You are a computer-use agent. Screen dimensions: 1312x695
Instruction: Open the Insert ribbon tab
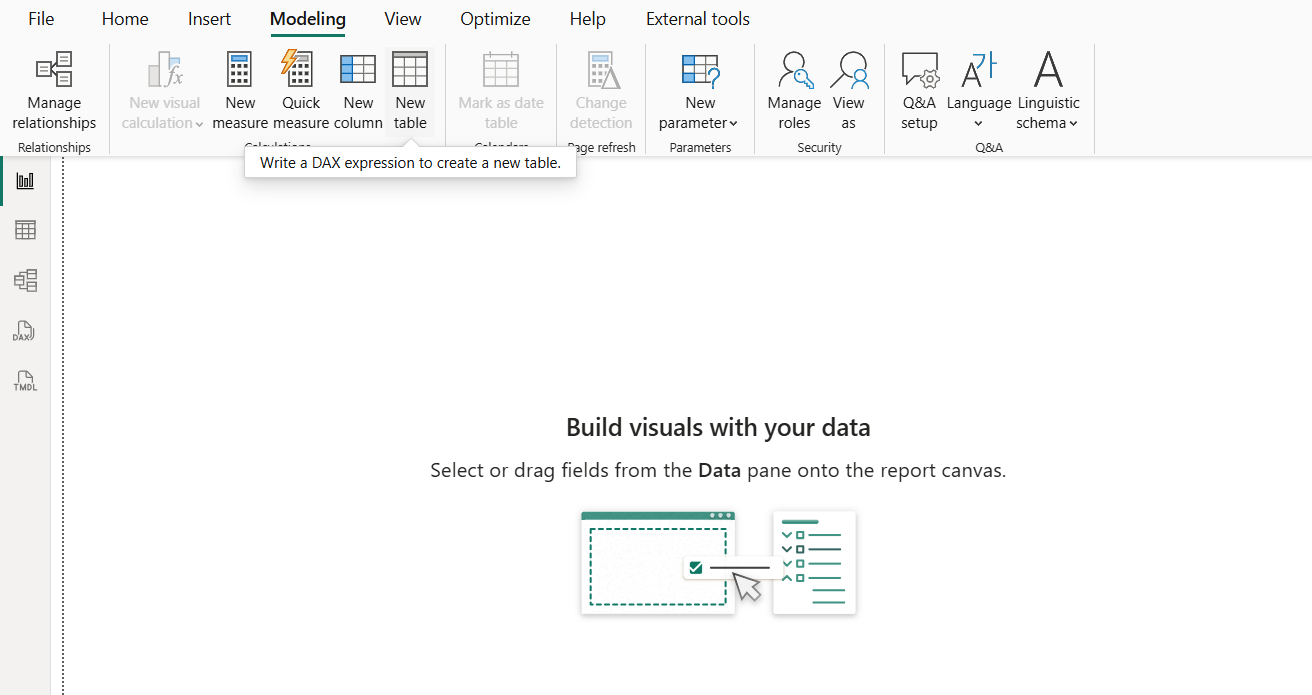(x=209, y=19)
